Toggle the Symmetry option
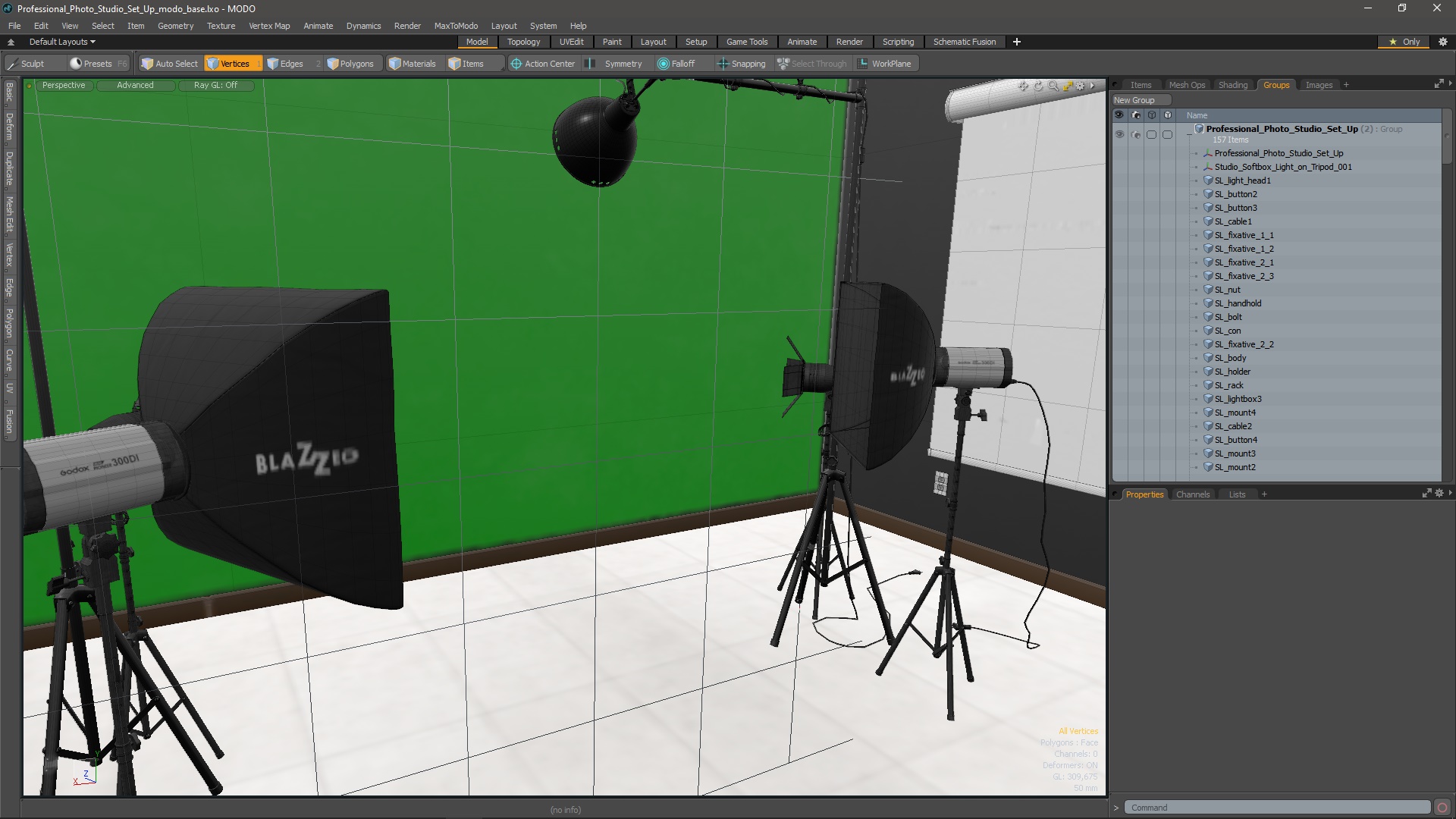Viewport: 1456px width, 819px height. 617,64
